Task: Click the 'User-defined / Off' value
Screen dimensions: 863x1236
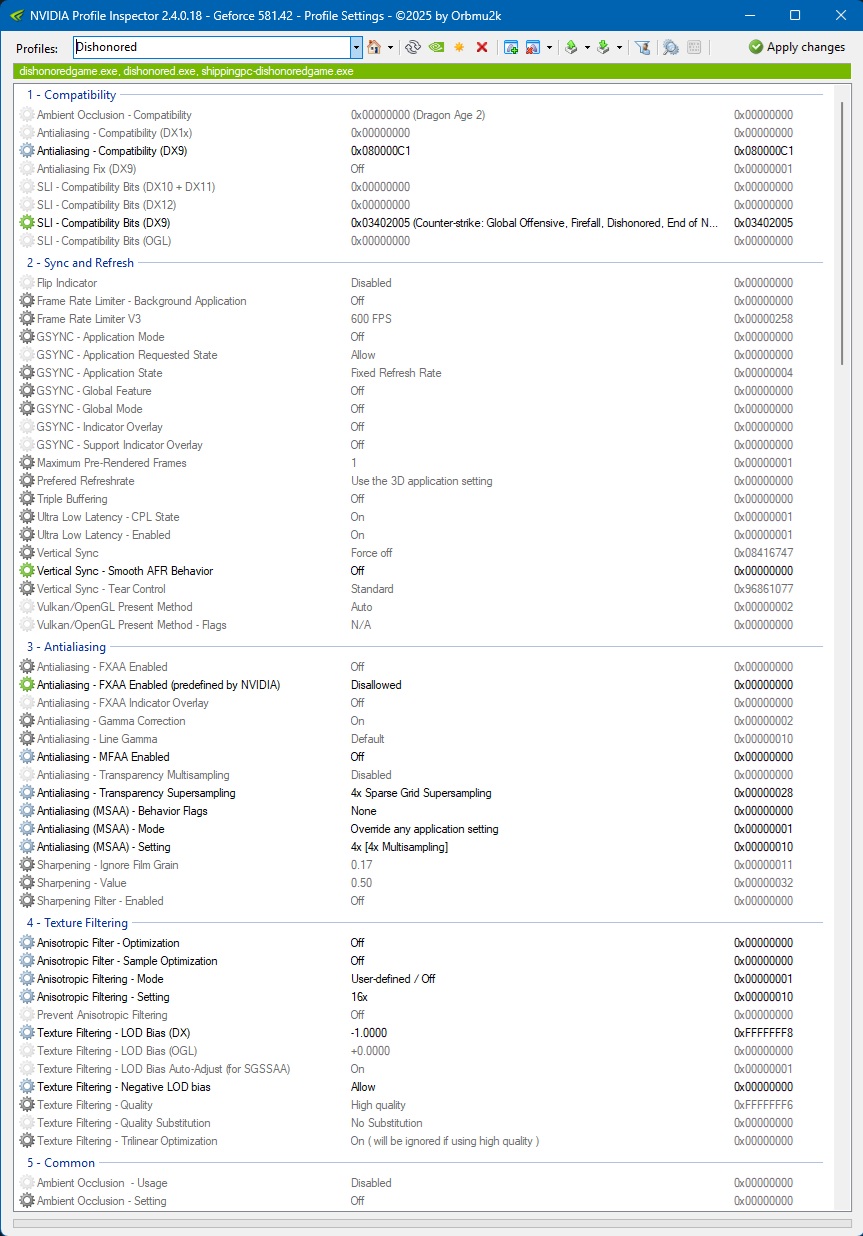Action: coord(393,979)
